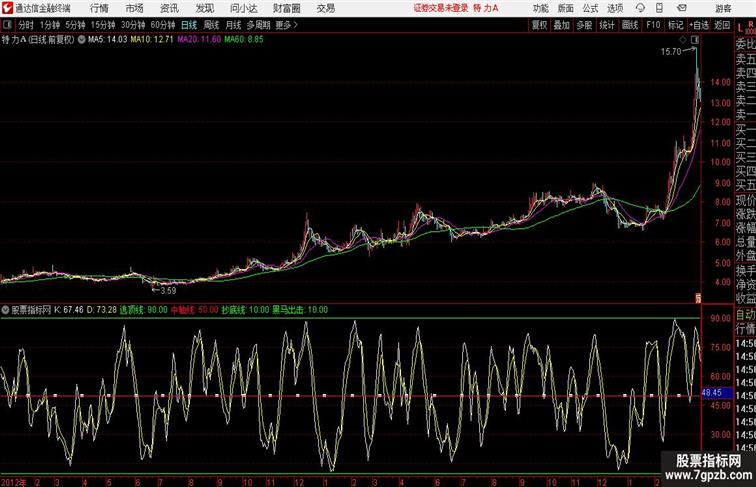Click the 复权 toolbar button
Viewport: 756px width, 487px height.
[539, 25]
